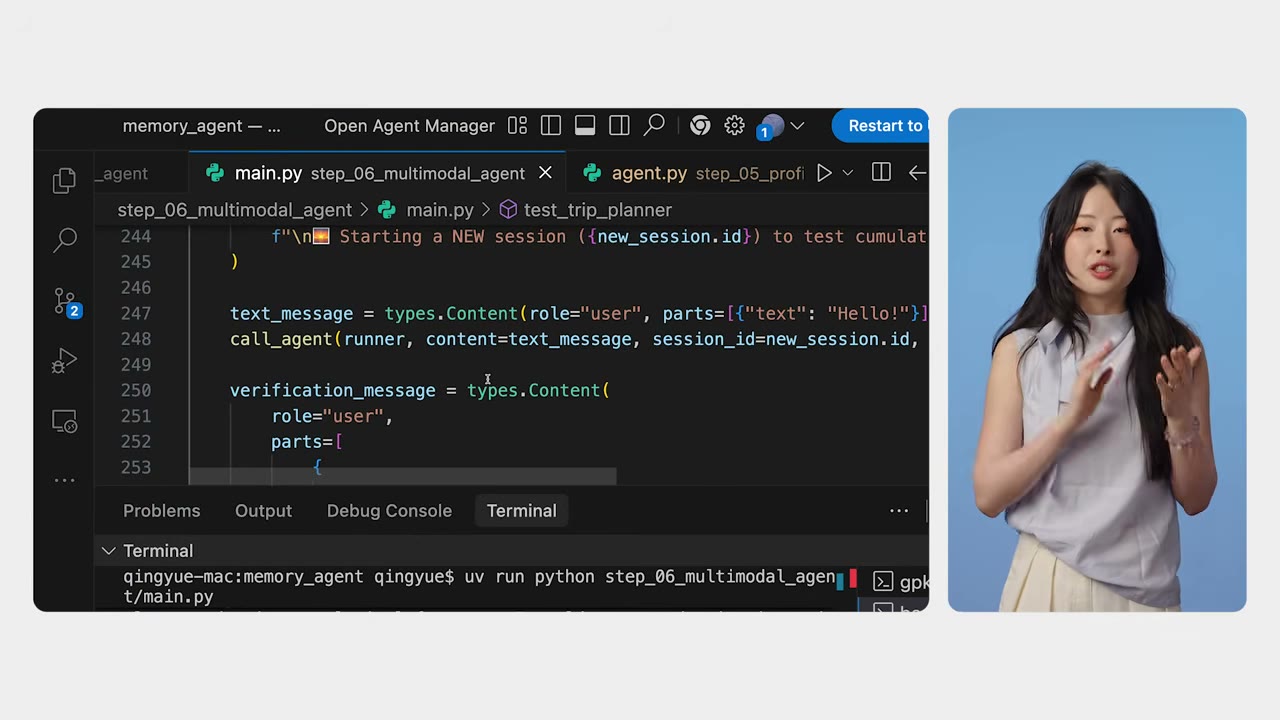Click the verification_message variable on line 250

(x=333, y=391)
